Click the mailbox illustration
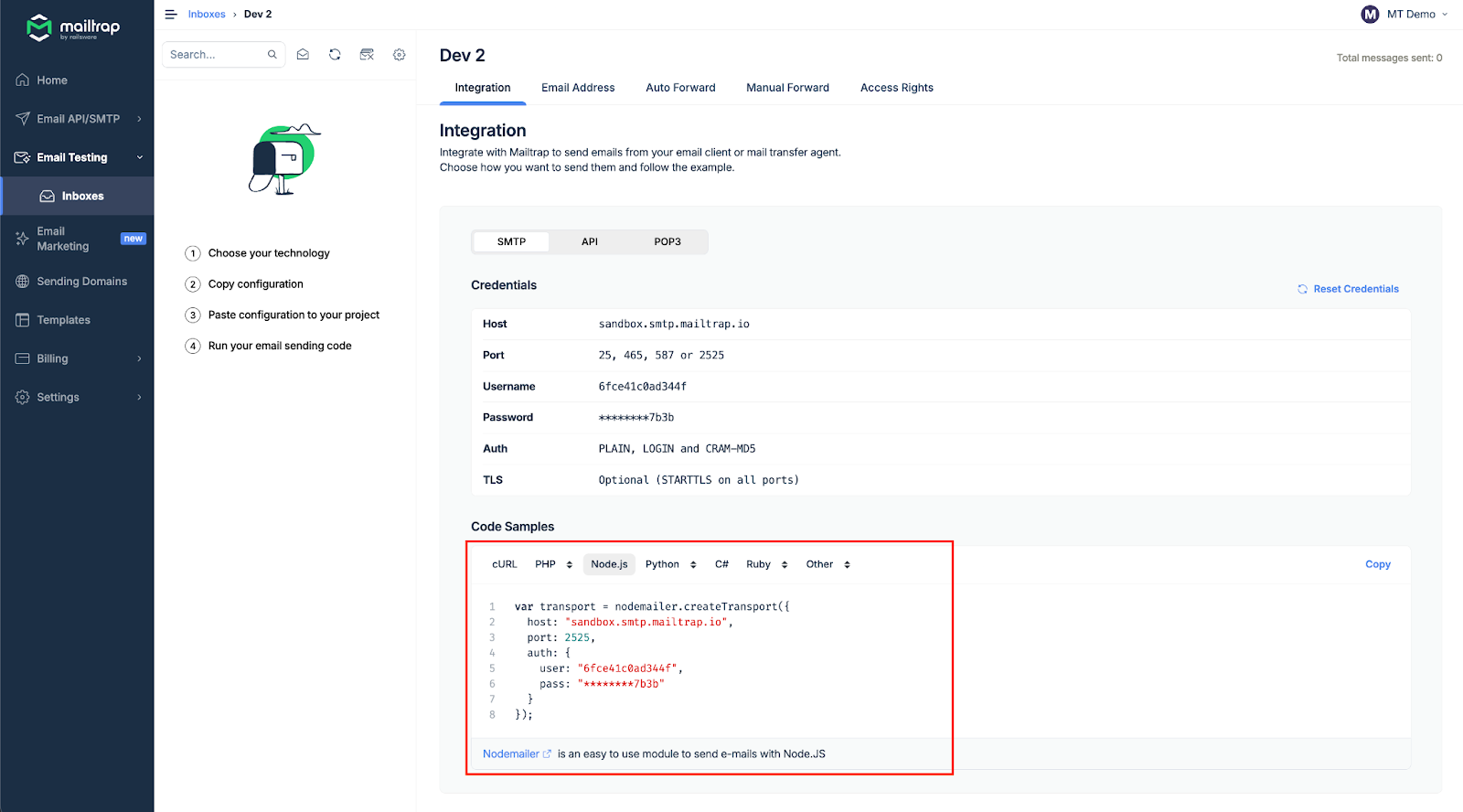This screenshot has width=1463, height=812. coord(284,159)
